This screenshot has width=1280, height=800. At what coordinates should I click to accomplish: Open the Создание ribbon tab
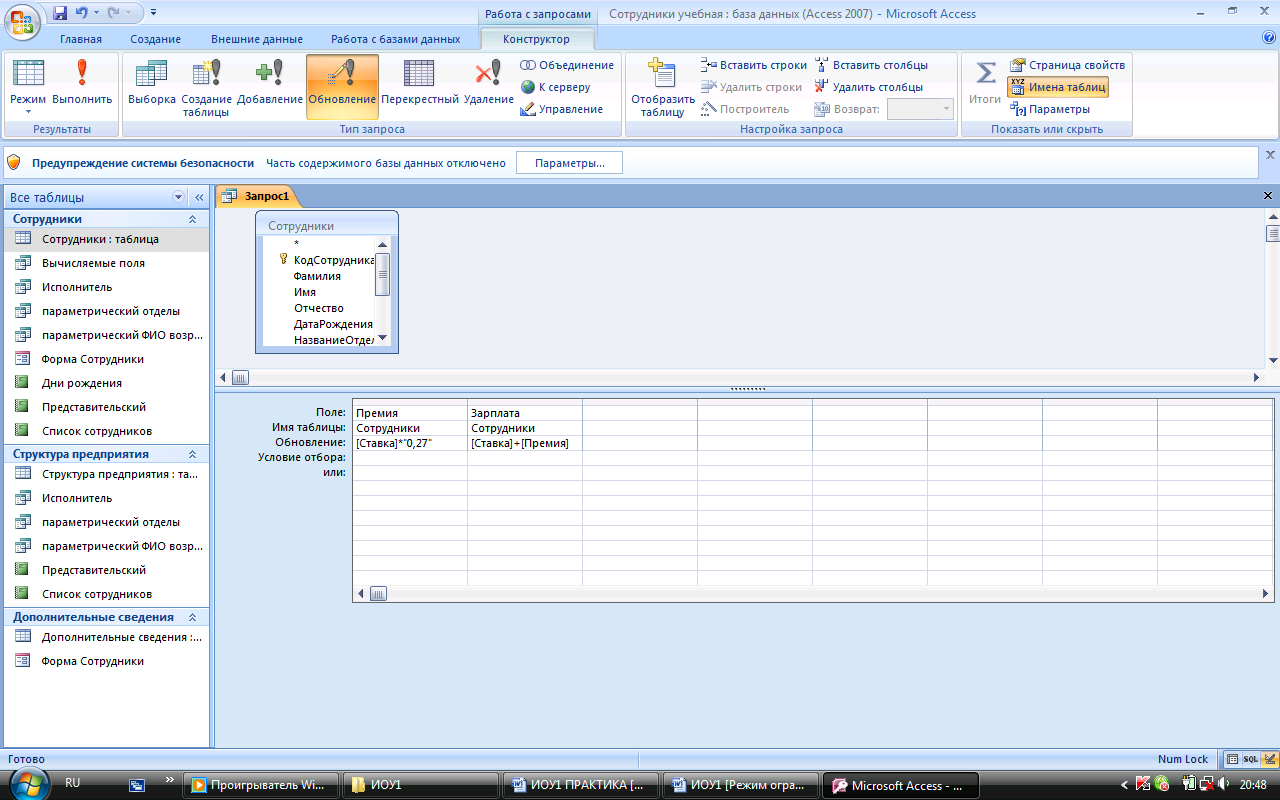click(155, 39)
